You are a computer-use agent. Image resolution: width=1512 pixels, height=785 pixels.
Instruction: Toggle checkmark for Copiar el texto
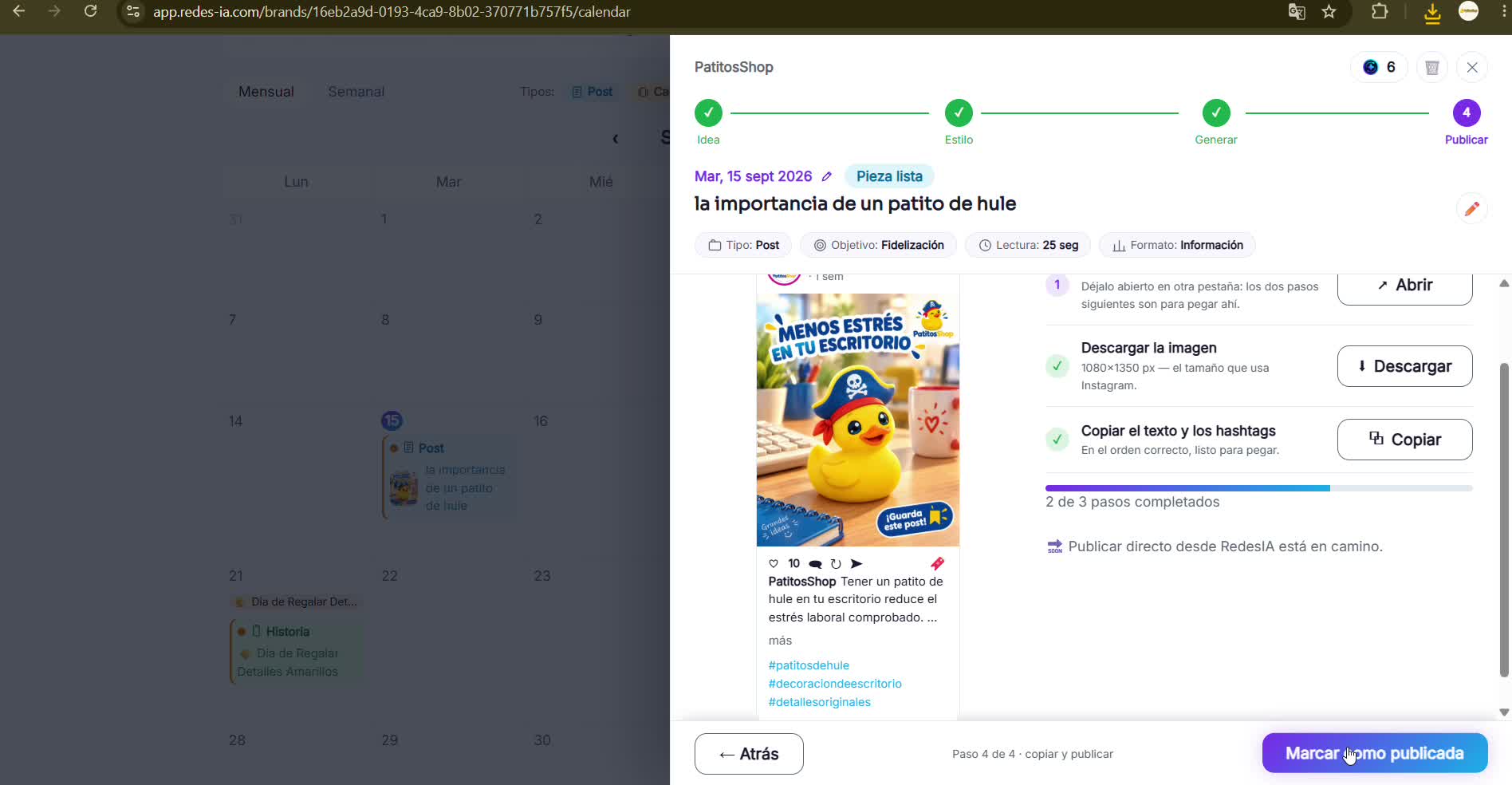click(1057, 439)
